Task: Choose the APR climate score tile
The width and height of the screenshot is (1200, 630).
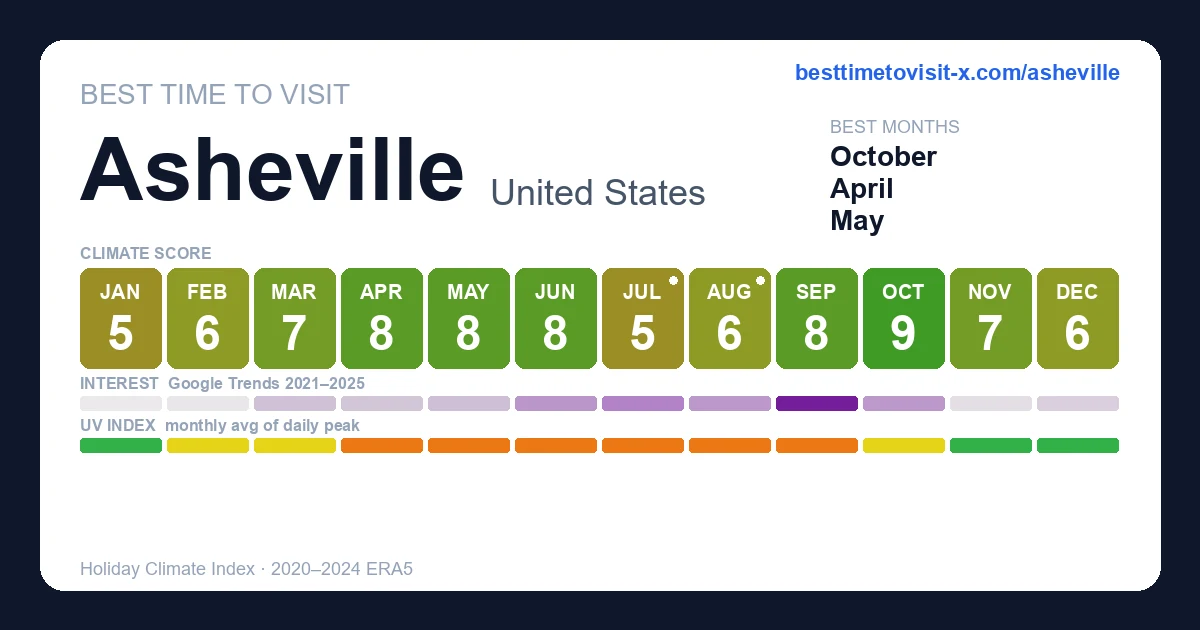Action: (382, 318)
